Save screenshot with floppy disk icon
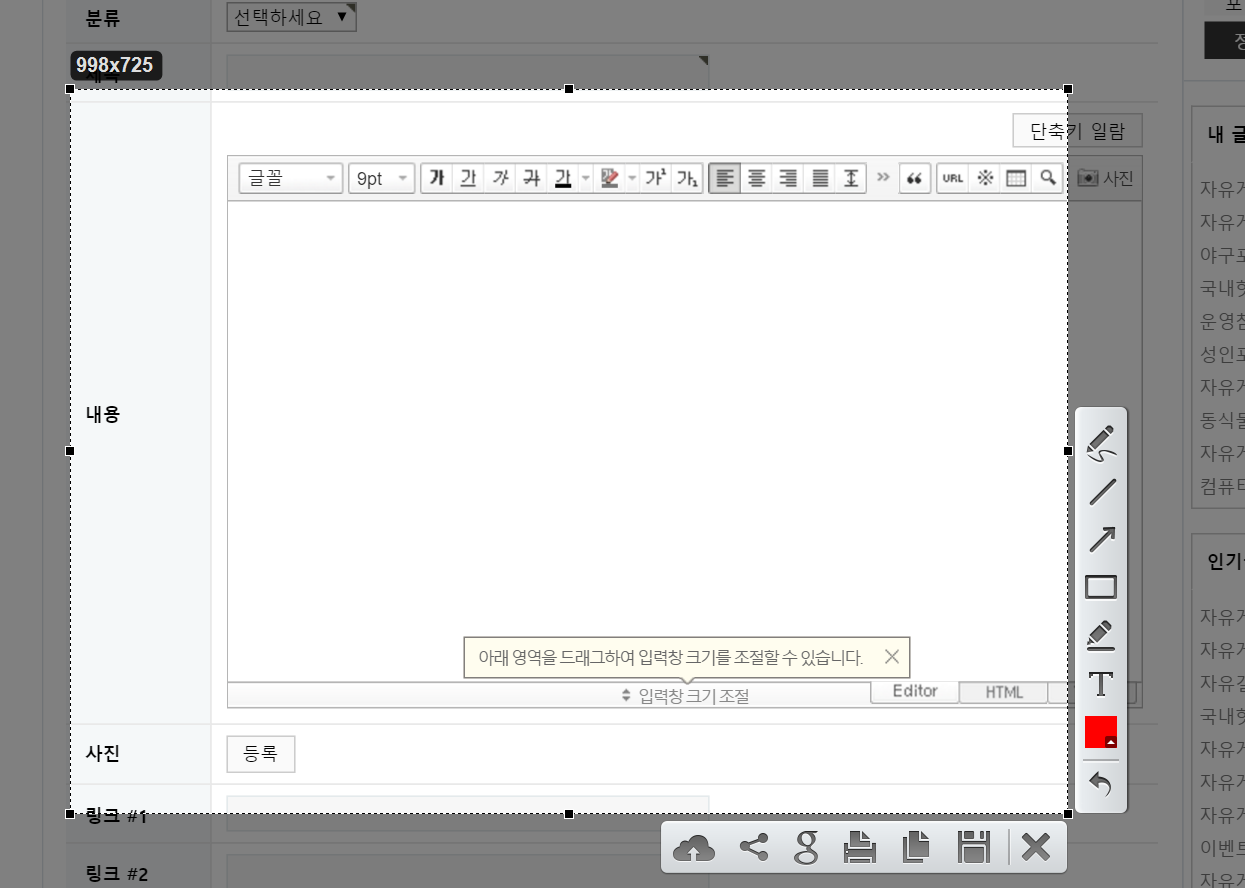 [973, 848]
